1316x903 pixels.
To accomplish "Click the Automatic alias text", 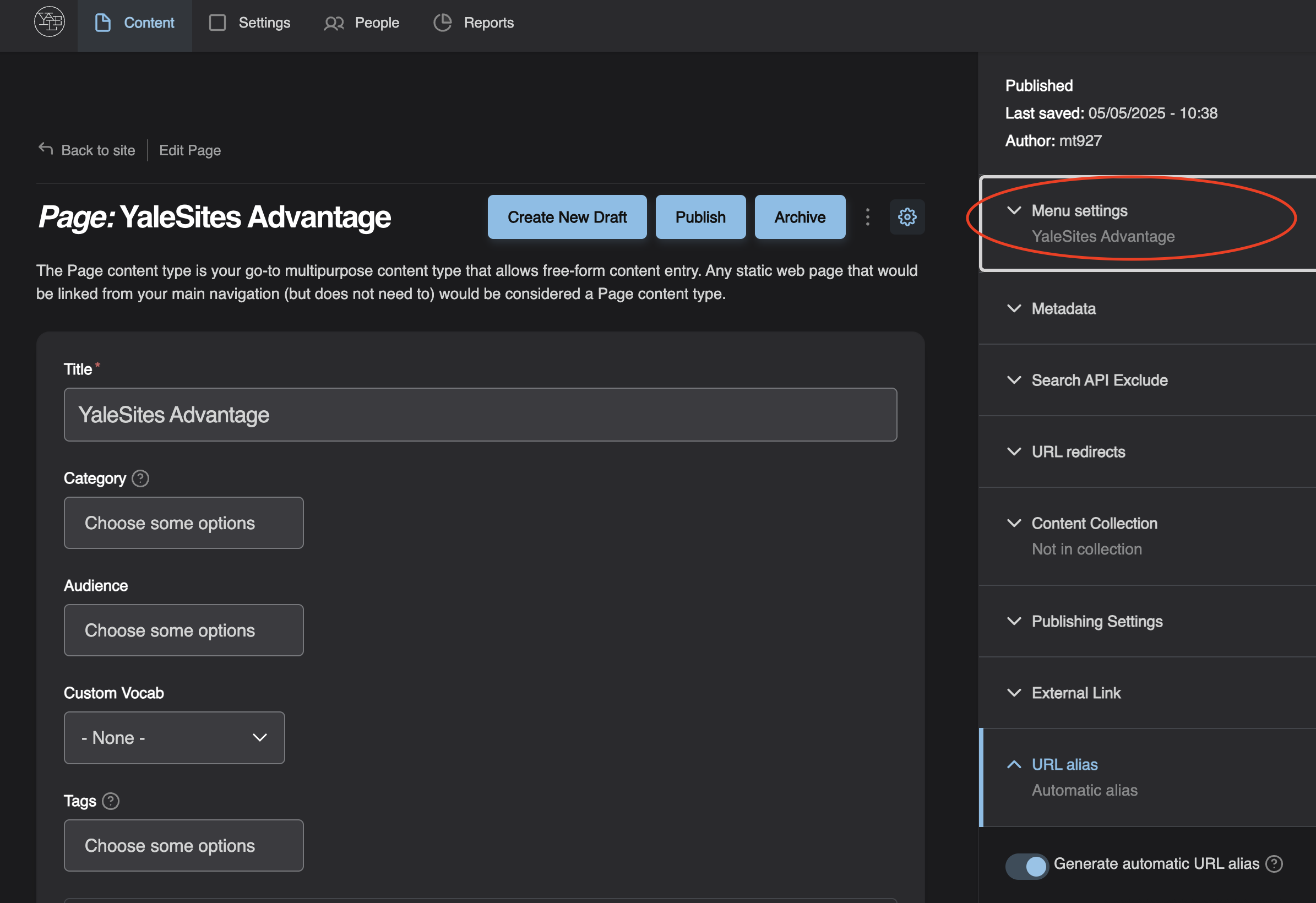I will point(1084,790).
